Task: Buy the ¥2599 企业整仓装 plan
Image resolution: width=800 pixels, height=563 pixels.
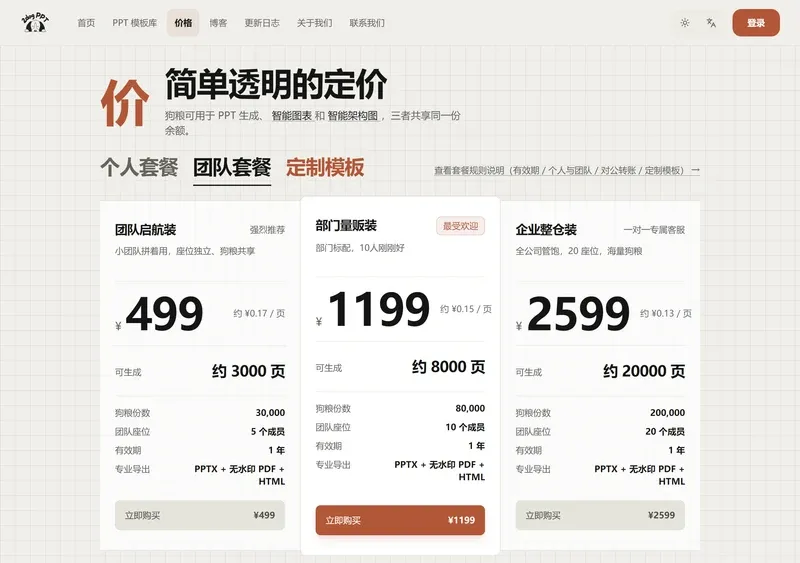Action: pyautogui.click(x=600, y=515)
